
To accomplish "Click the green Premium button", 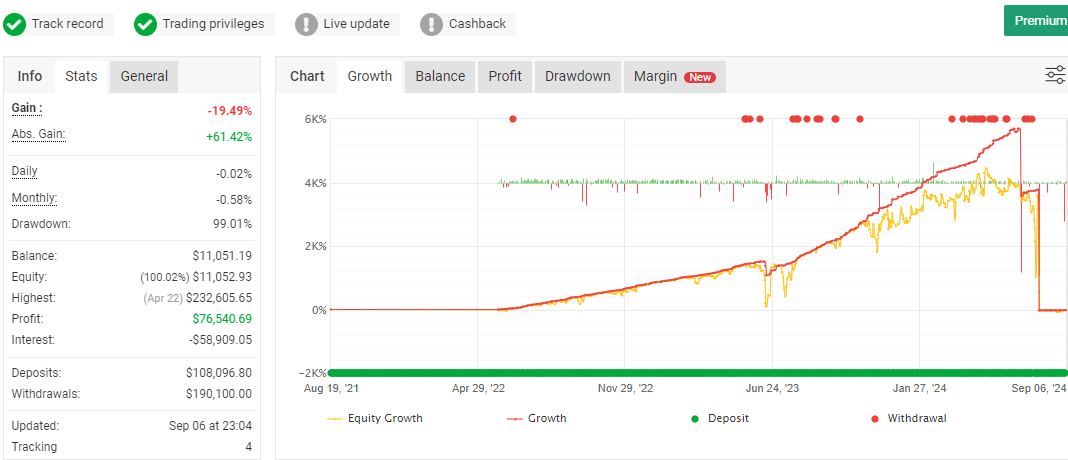I will (1036, 20).
